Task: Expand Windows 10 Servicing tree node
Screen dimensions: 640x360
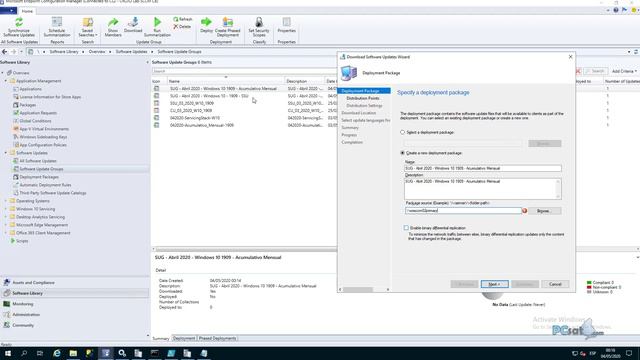Action: click(6, 209)
